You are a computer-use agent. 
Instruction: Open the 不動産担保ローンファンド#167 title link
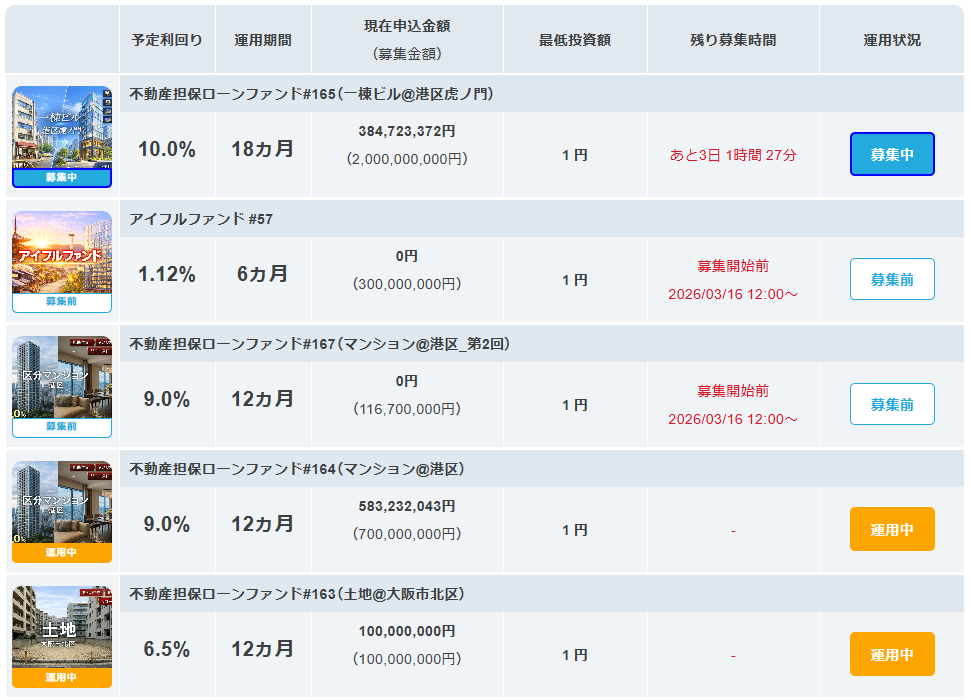[320, 344]
